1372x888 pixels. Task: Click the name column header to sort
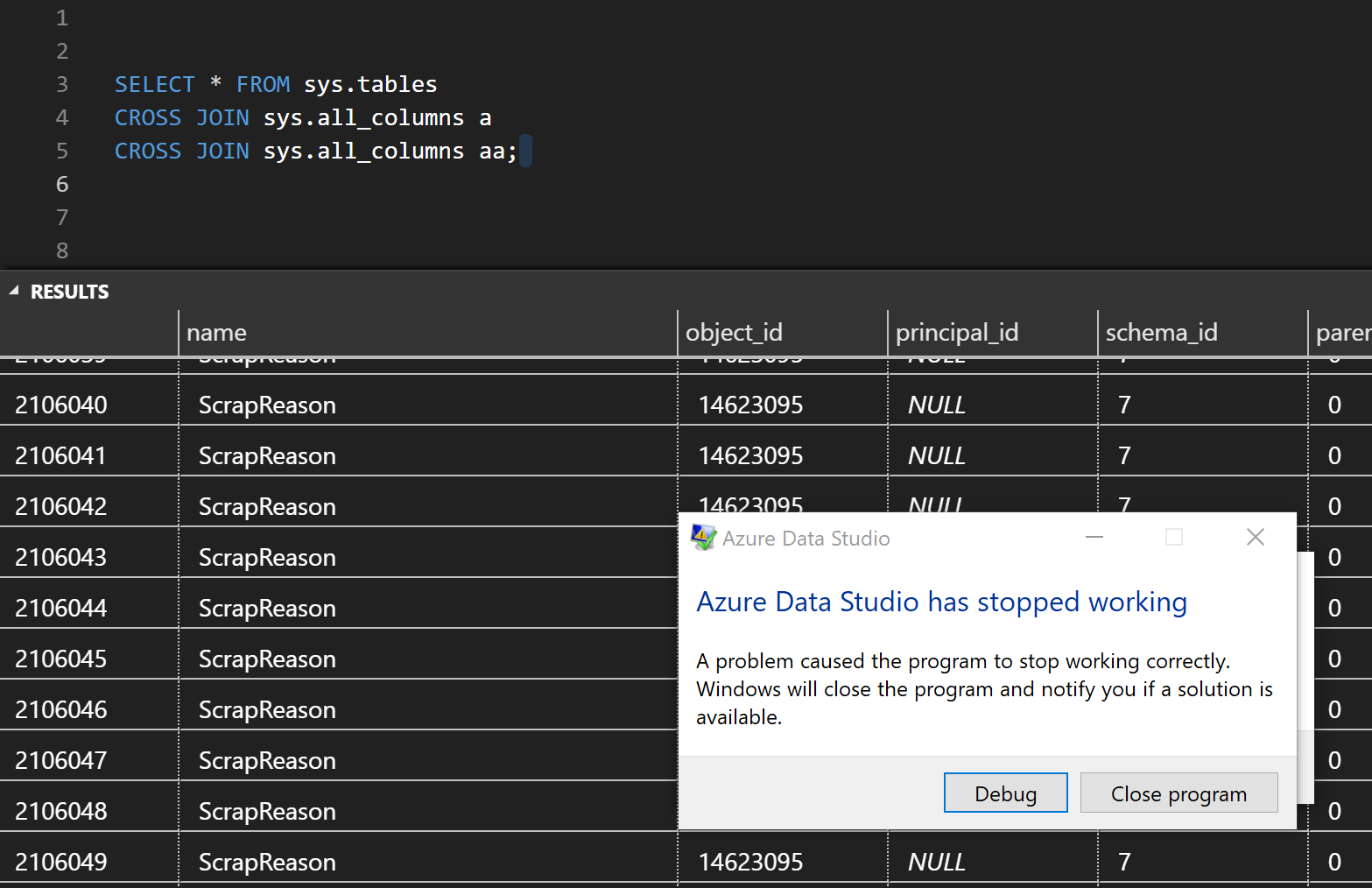(x=216, y=333)
